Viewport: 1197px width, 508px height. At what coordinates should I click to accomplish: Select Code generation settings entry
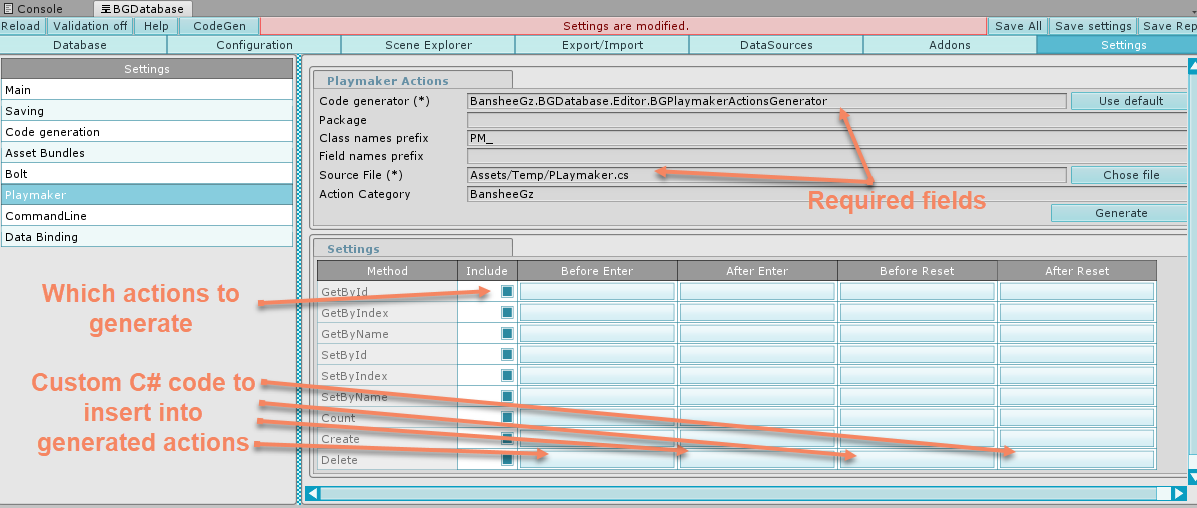[x=147, y=132]
